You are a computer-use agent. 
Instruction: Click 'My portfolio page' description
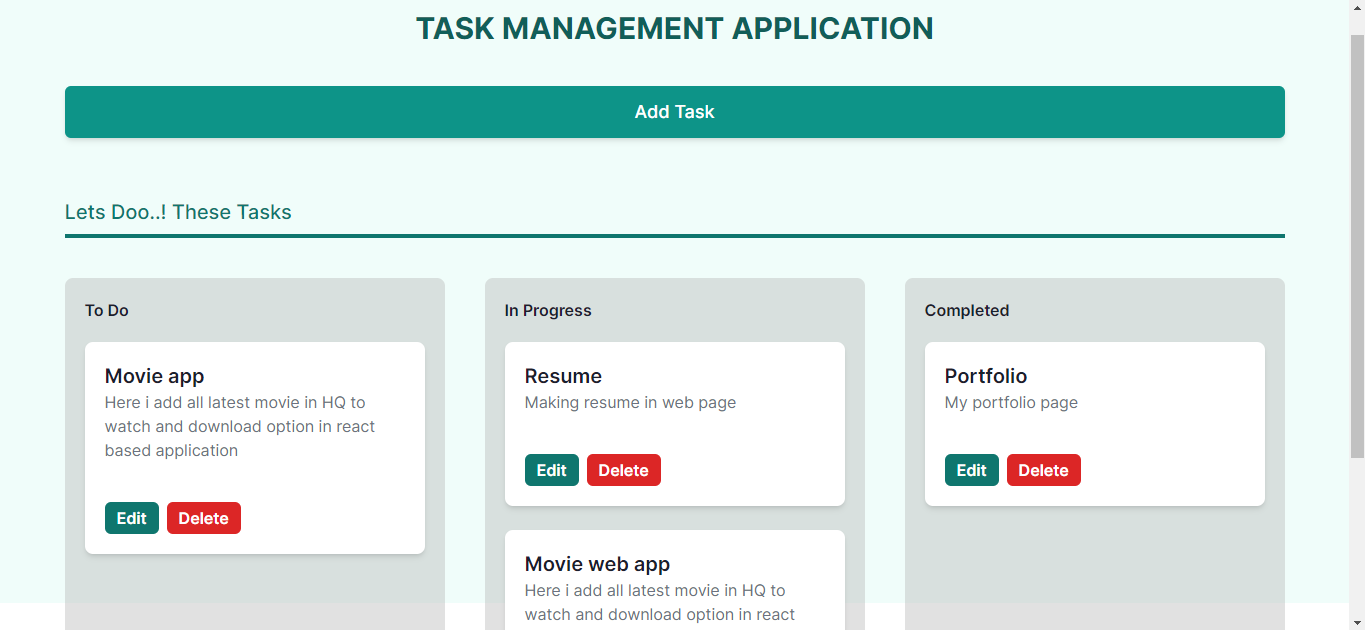[1011, 403]
